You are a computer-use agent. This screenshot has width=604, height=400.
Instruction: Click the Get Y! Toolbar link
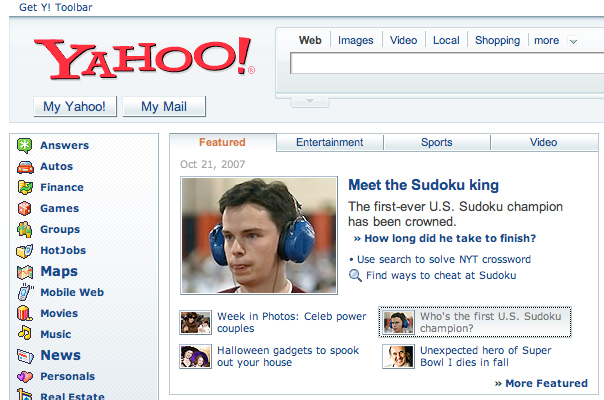(x=56, y=7)
